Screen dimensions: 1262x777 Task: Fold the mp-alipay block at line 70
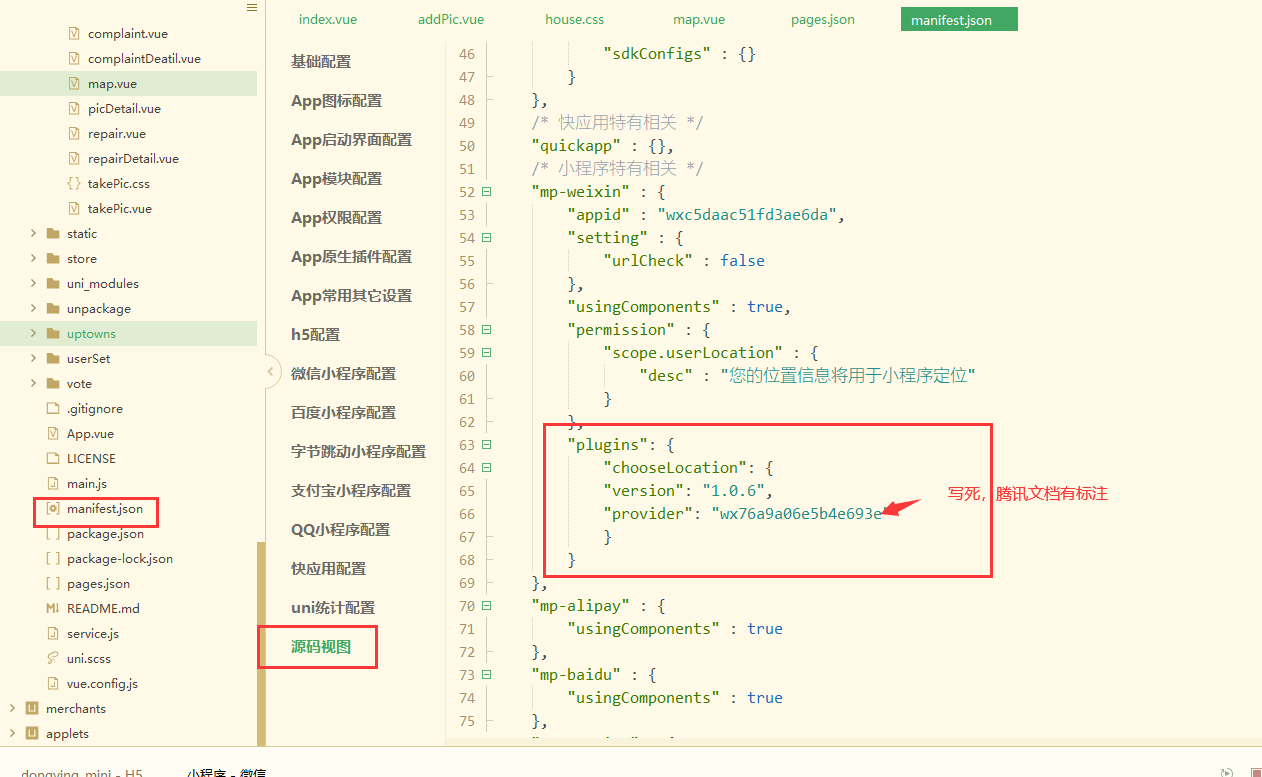click(x=487, y=606)
